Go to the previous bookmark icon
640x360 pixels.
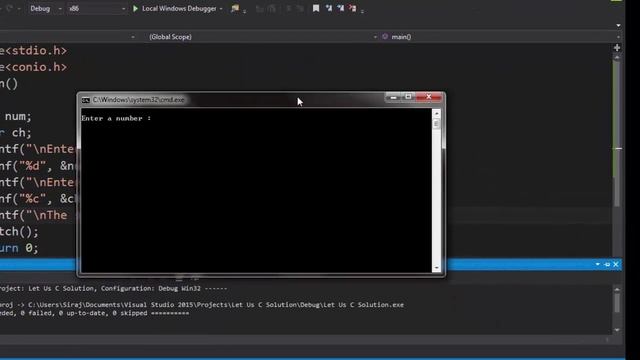click(x=329, y=8)
